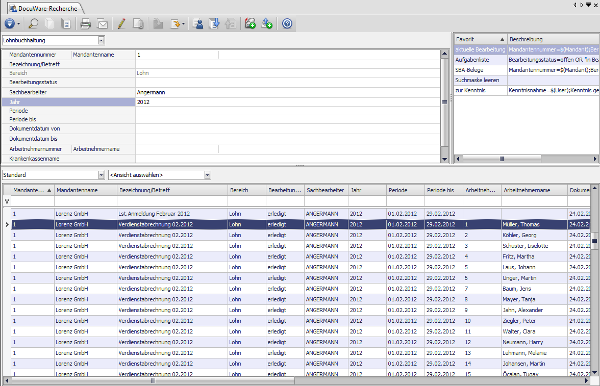Click the upload icon with green plus

click(267, 24)
